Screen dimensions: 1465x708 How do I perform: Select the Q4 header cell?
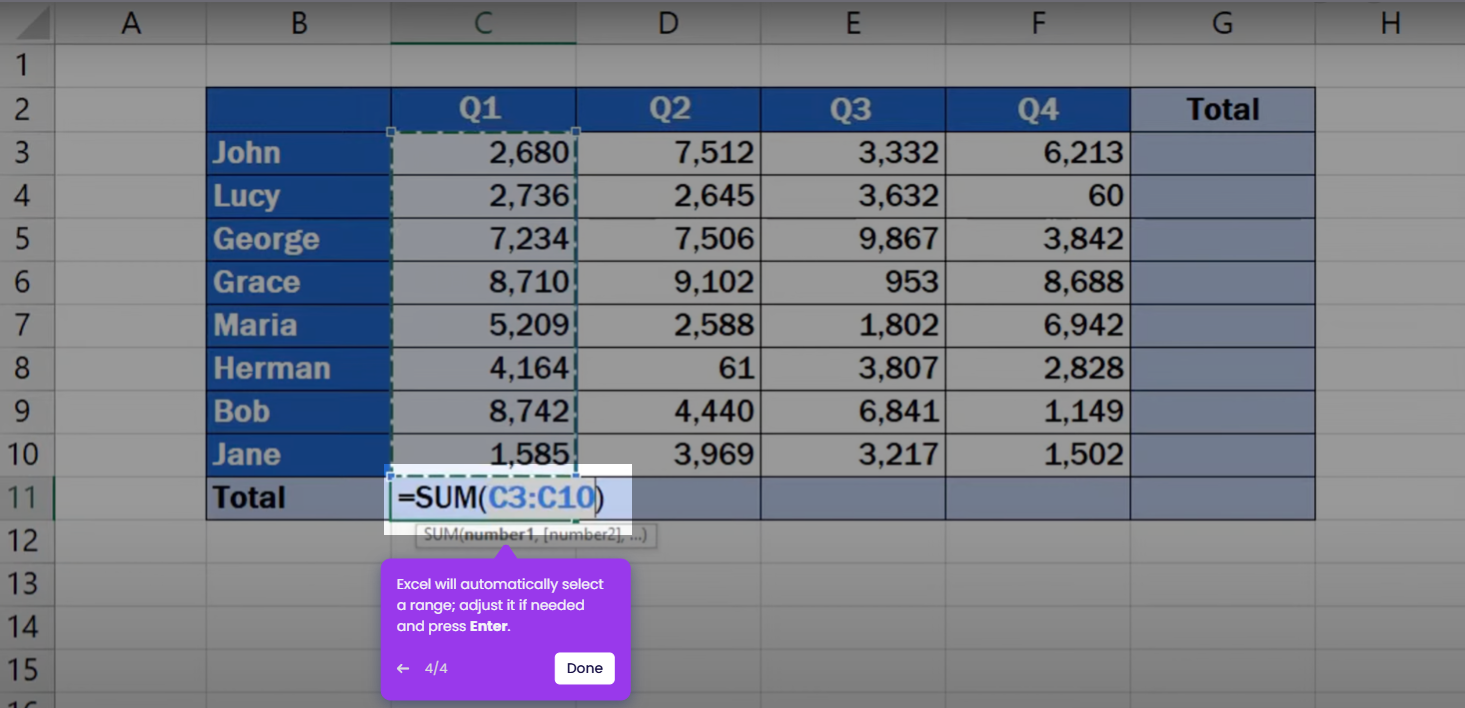(1038, 109)
